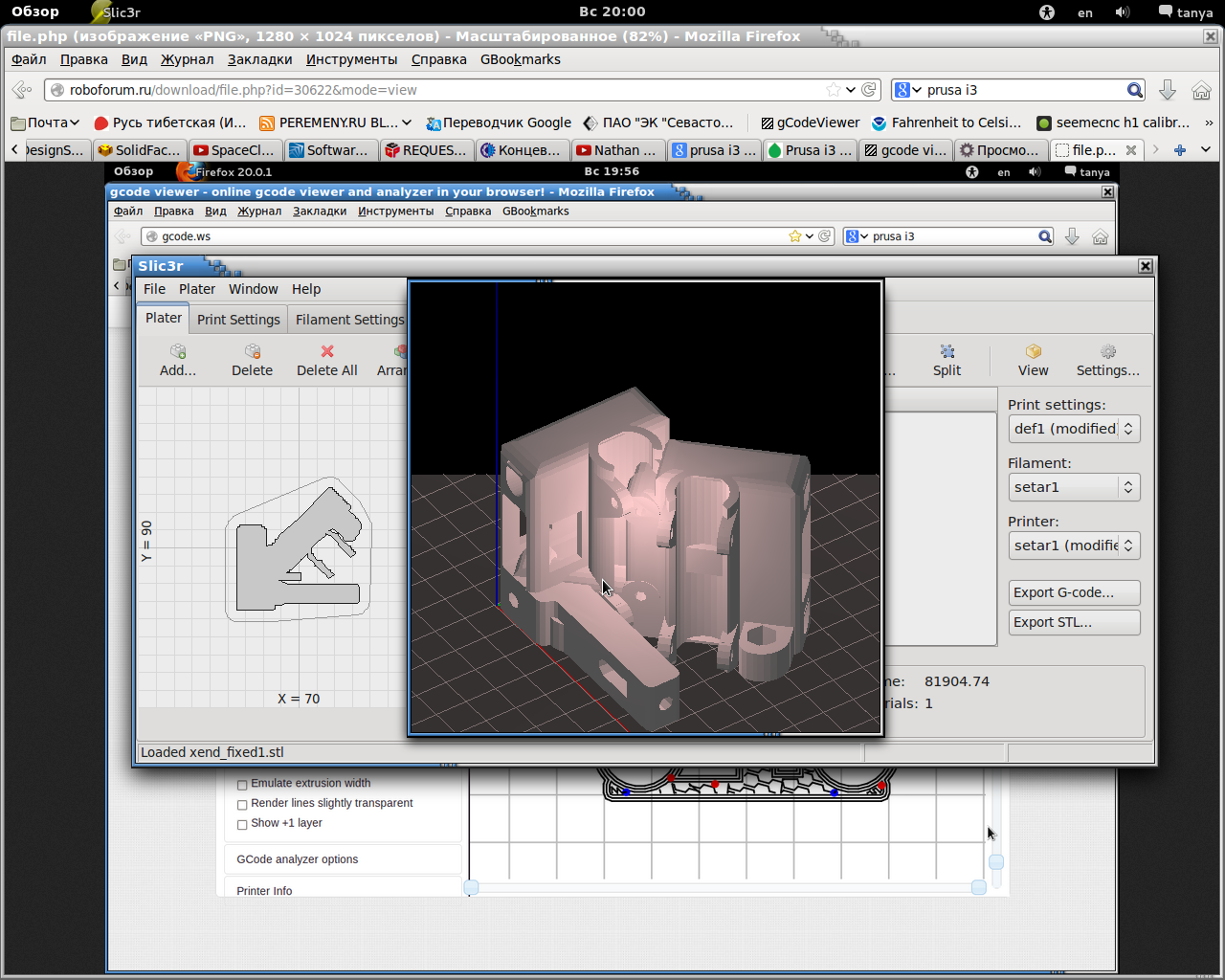Viewport: 1225px width, 980px height.
Task: Switch to the Print Settings tab
Action: click(238, 320)
